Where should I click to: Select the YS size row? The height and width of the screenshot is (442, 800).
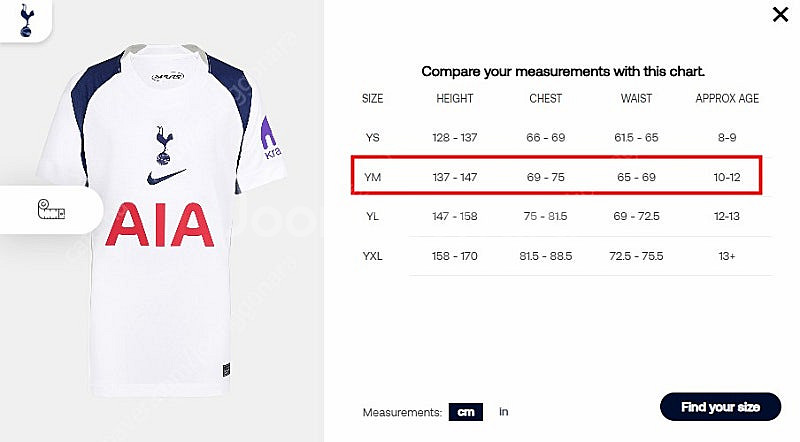(x=563, y=137)
